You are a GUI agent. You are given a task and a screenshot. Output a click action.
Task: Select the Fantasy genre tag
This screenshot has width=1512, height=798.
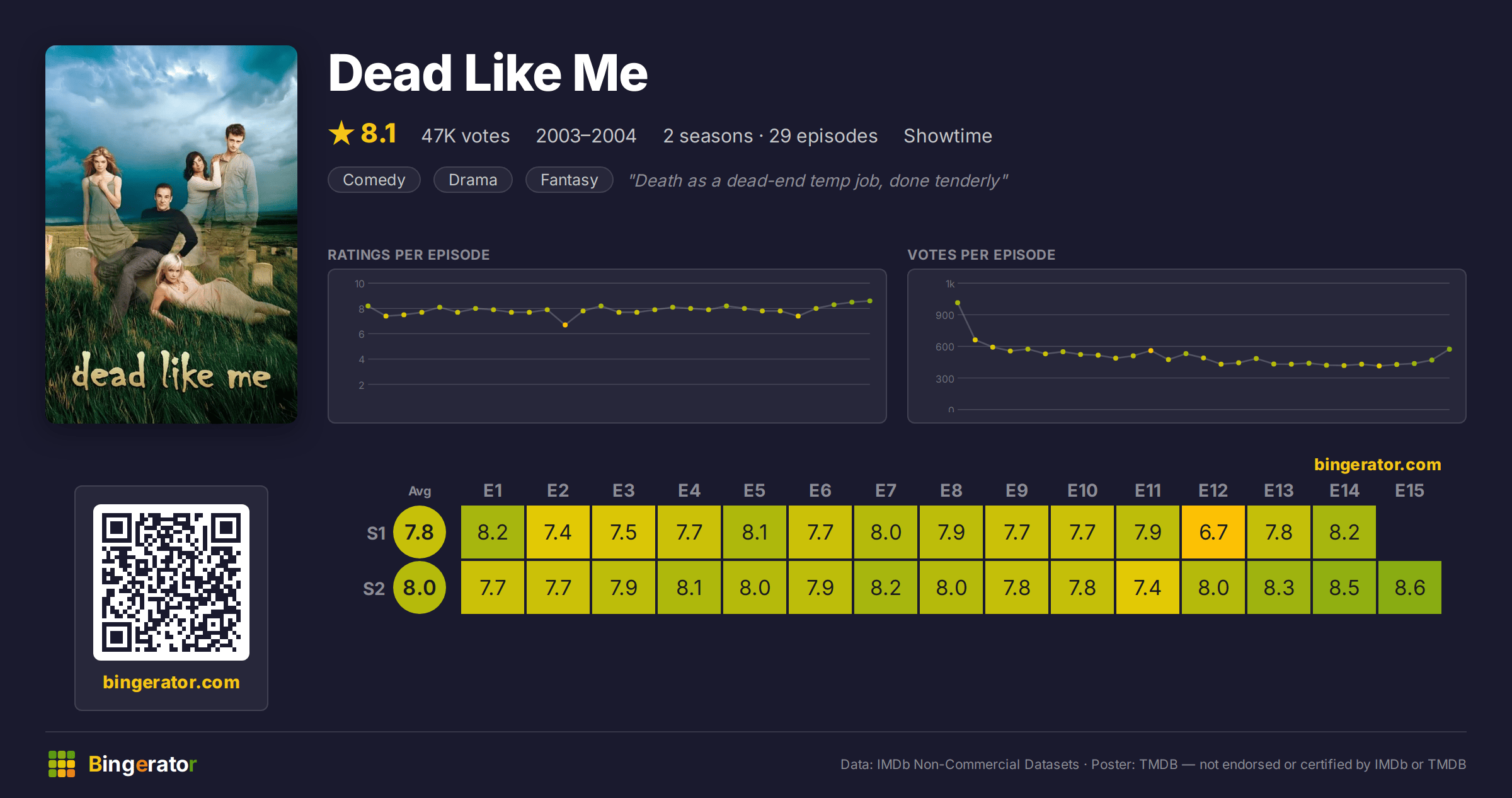point(570,180)
